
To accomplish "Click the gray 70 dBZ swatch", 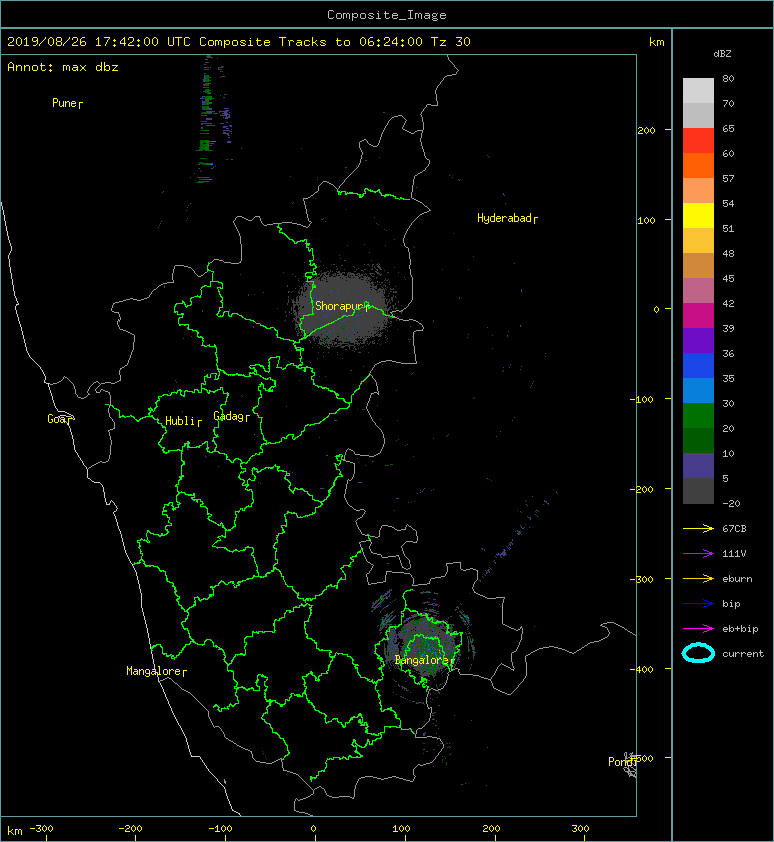I will (698, 115).
